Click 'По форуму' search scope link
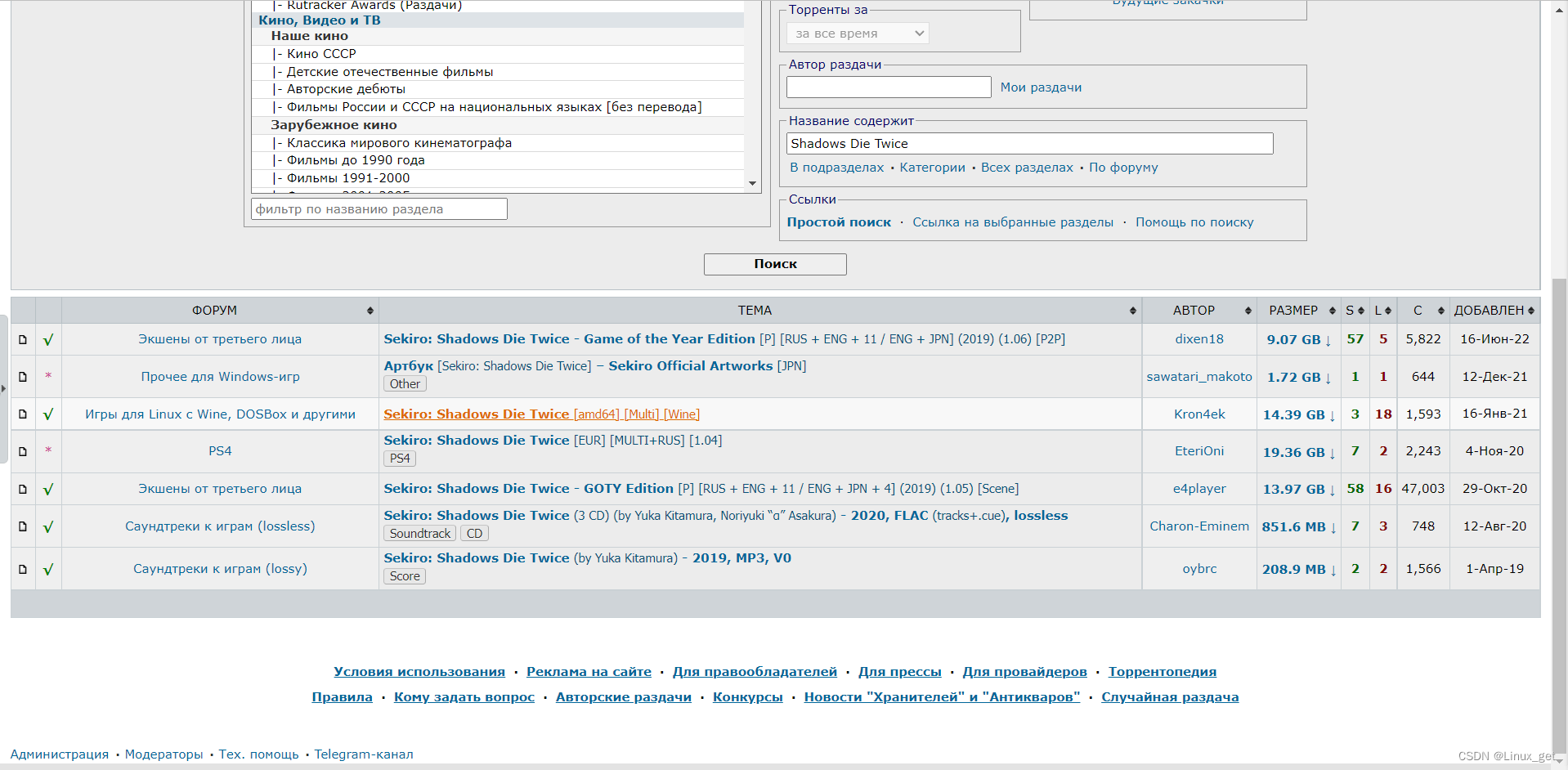 [1123, 168]
